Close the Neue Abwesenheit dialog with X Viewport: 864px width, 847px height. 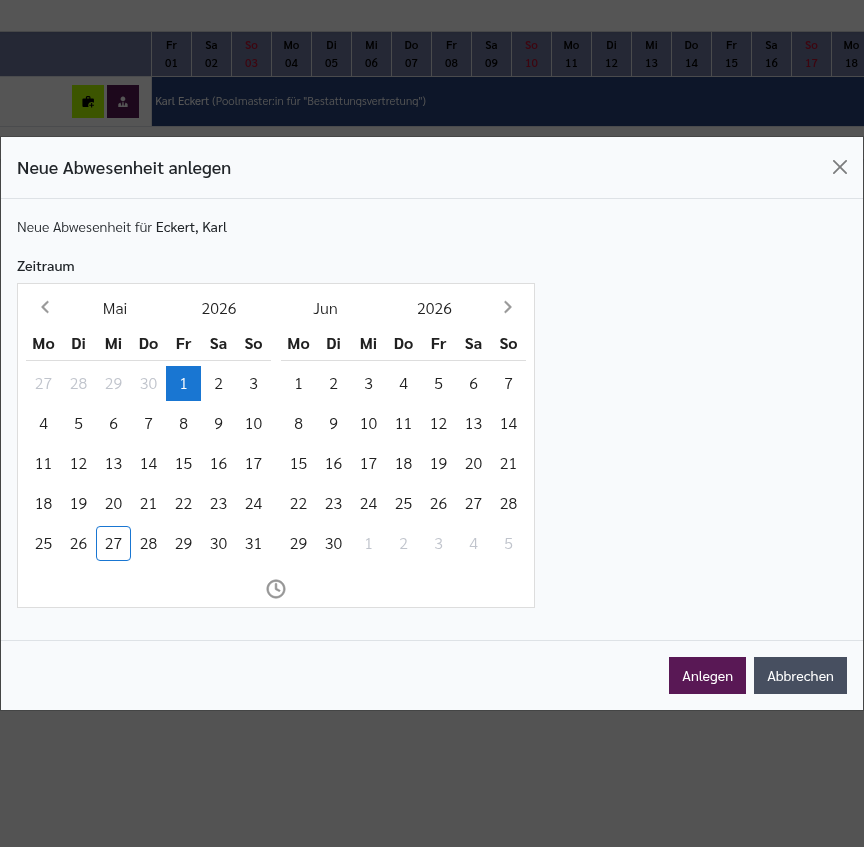pyautogui.click(x=839, y=167)
